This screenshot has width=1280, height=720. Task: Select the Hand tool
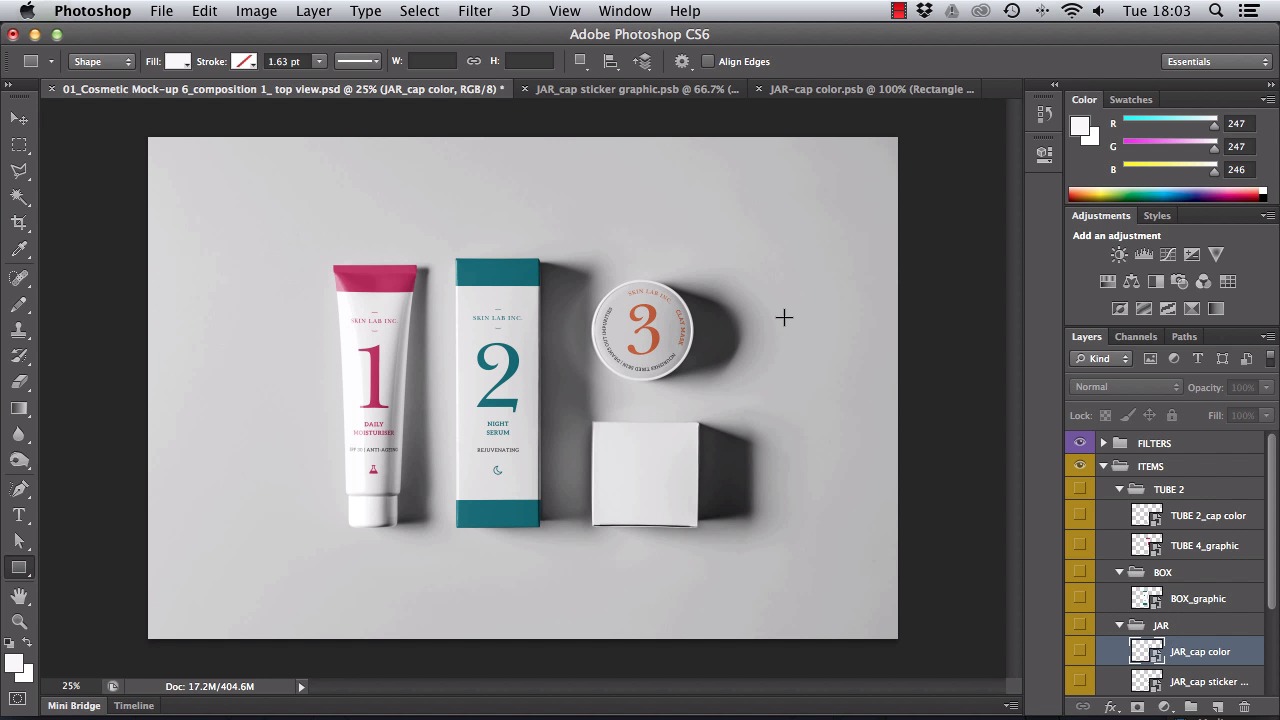coord(19,596)
